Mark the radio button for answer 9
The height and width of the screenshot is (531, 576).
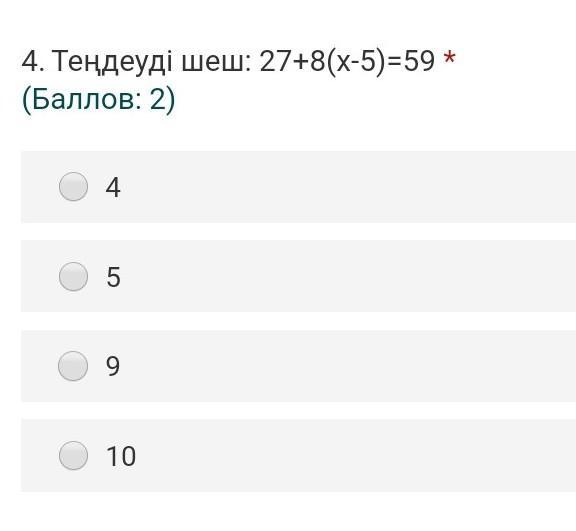click(73, 366)
